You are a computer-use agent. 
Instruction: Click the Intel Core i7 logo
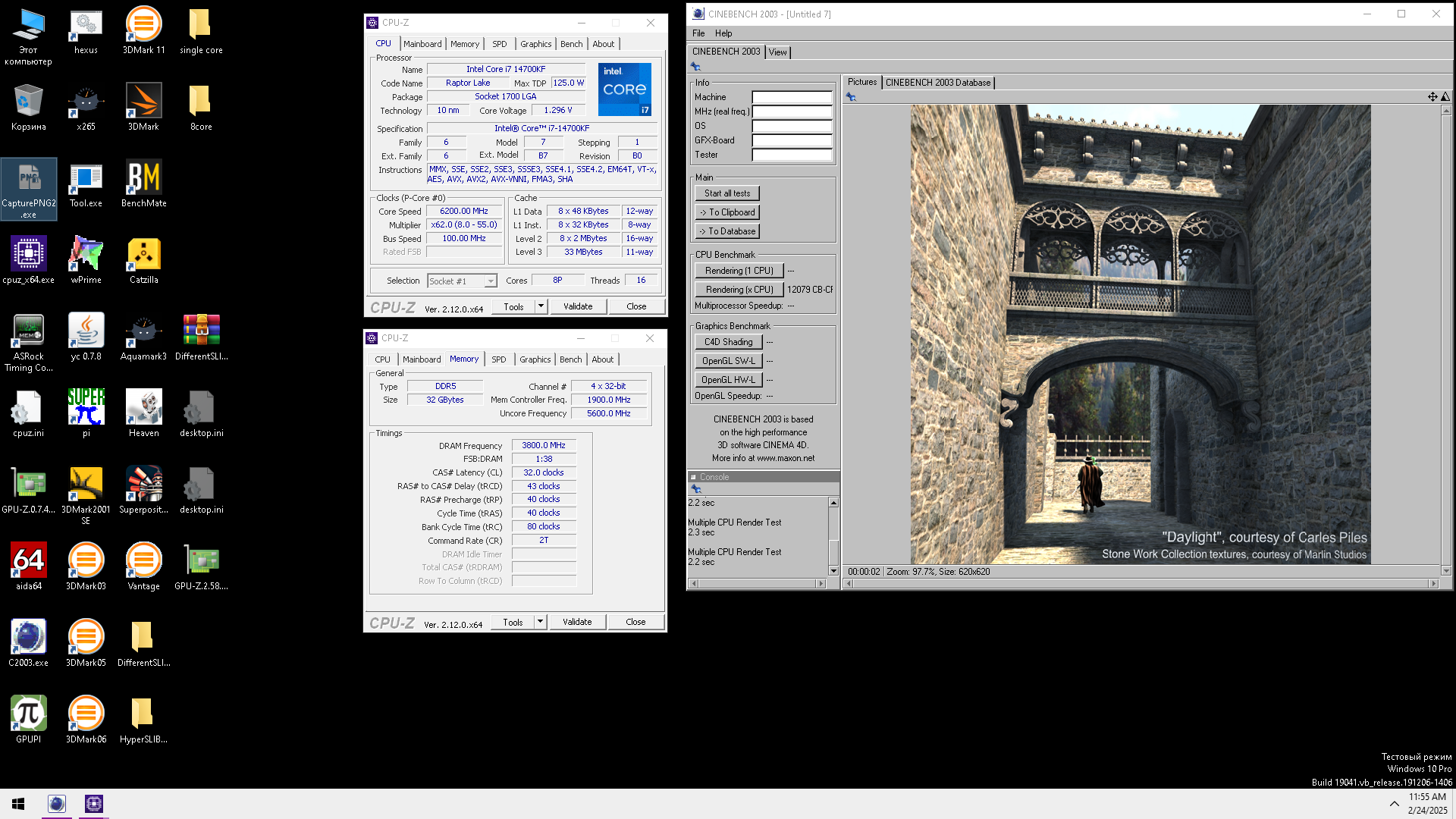pyautogui.click(x=624, y=89)
